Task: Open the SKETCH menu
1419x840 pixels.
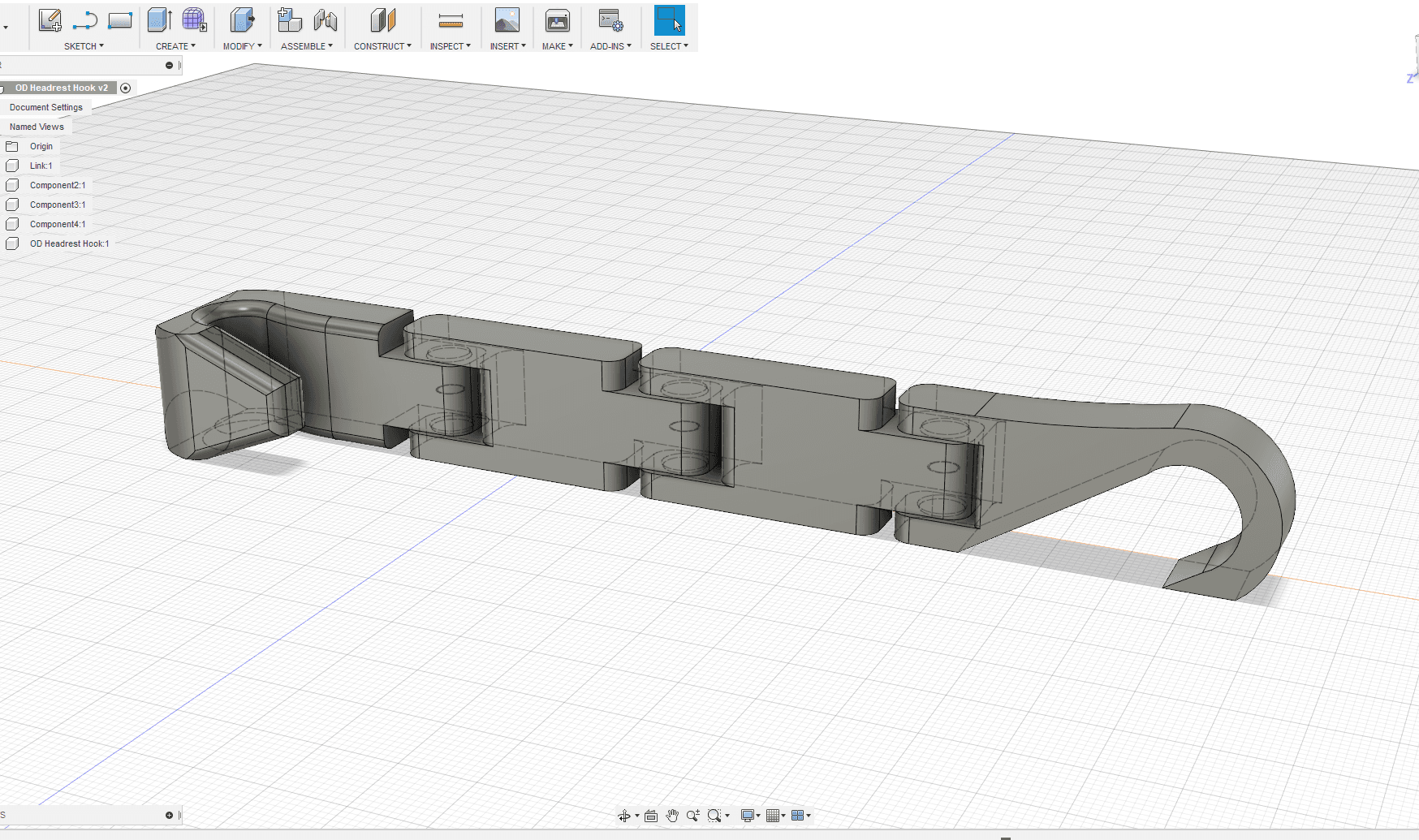Action: tap(84, 46)
